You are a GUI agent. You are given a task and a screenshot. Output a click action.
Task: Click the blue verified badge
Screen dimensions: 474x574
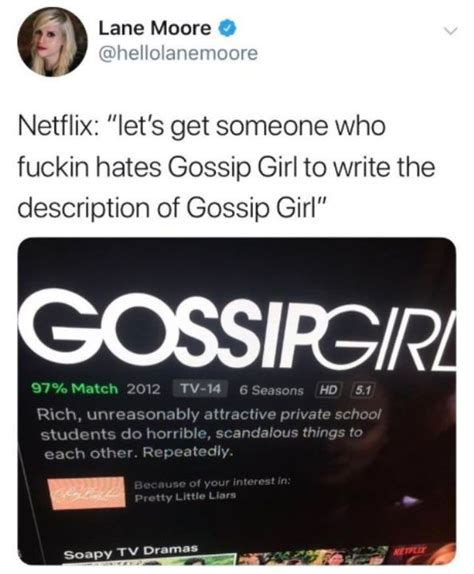(x=229, y=28)
